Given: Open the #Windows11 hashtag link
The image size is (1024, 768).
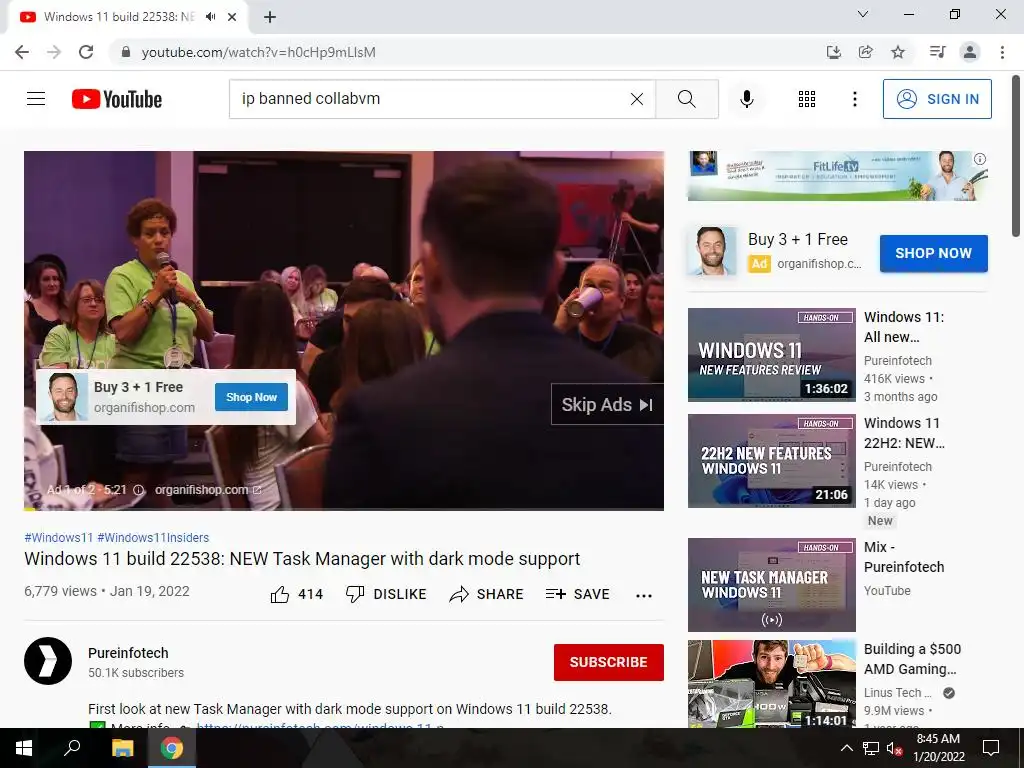Looking at the screenshot, I should click(59, 537).
